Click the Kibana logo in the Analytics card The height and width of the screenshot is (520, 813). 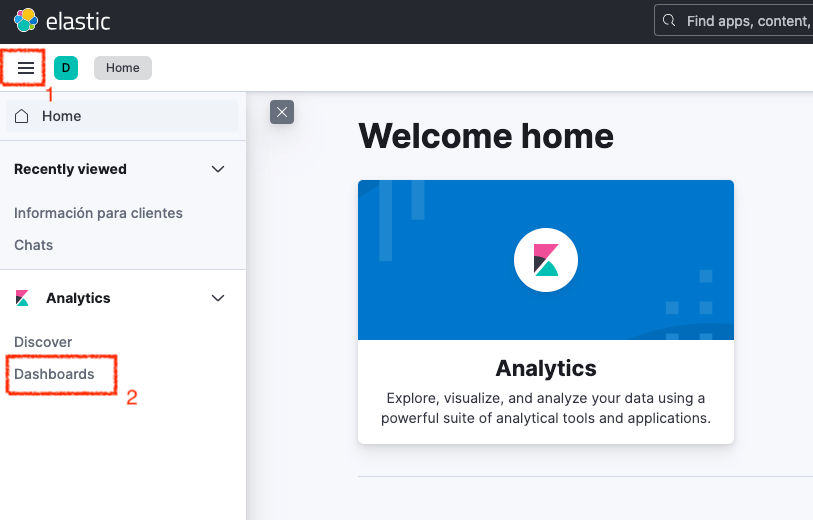[x=546, y=260]
